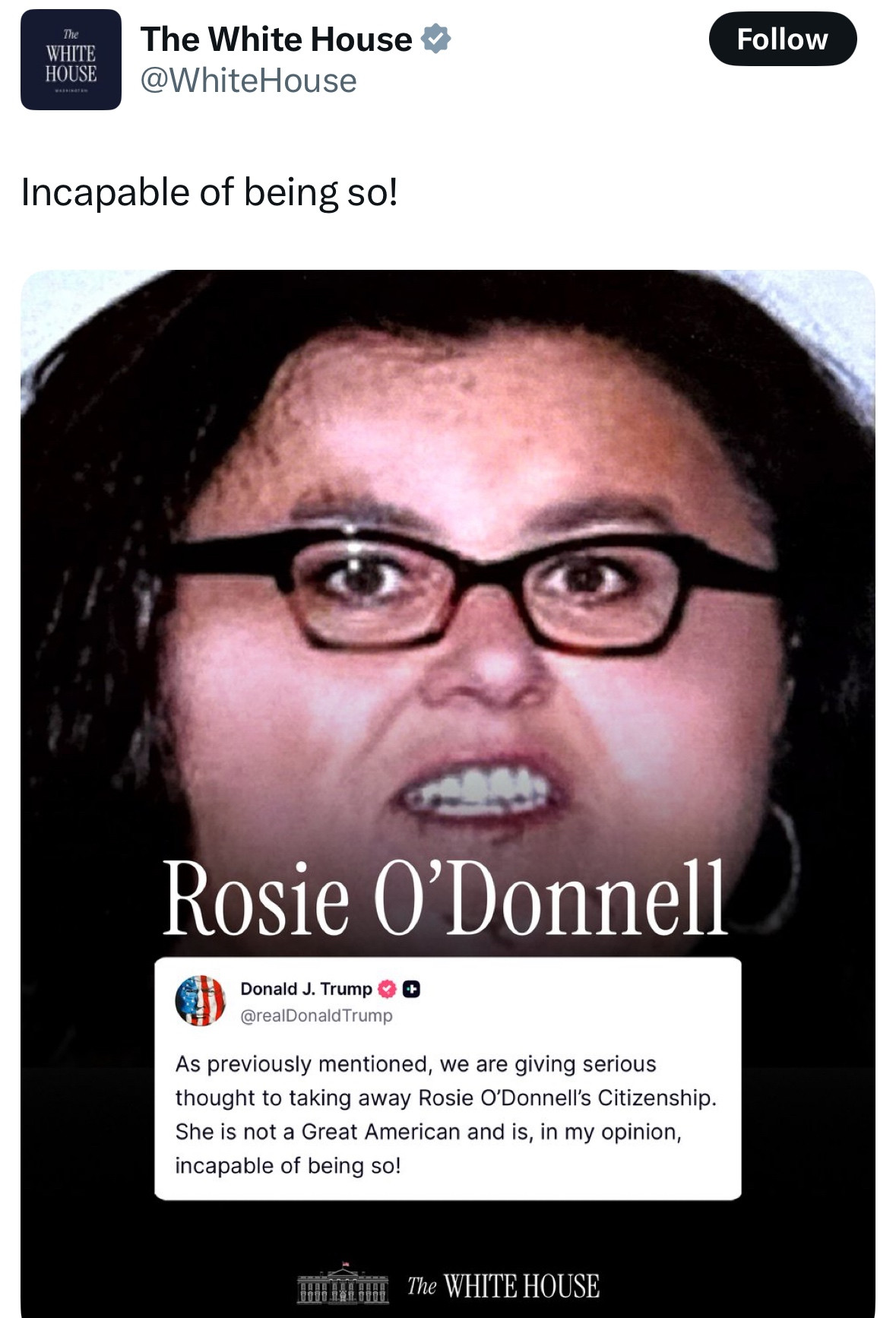Open The White House display name link
This screenshot has width=896, height=1318.
click(x=276, y=39)
